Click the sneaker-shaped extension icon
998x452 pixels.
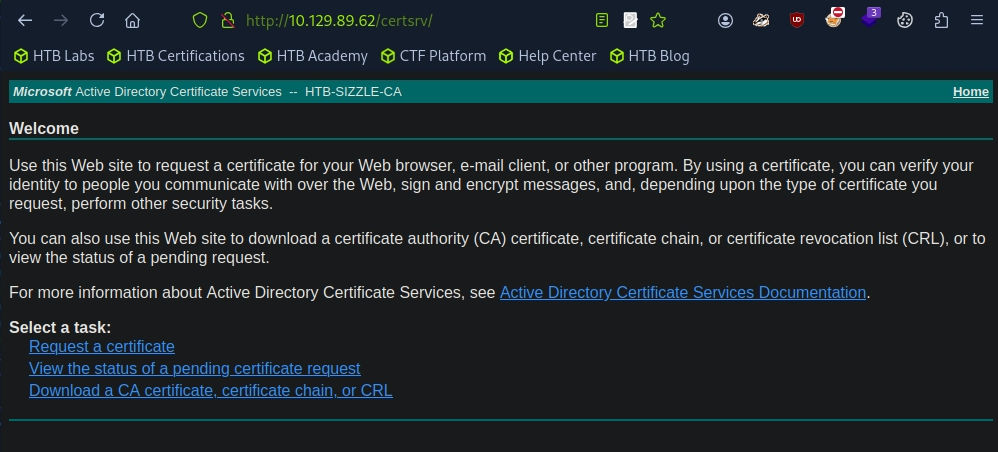click(x=761, y=20)
